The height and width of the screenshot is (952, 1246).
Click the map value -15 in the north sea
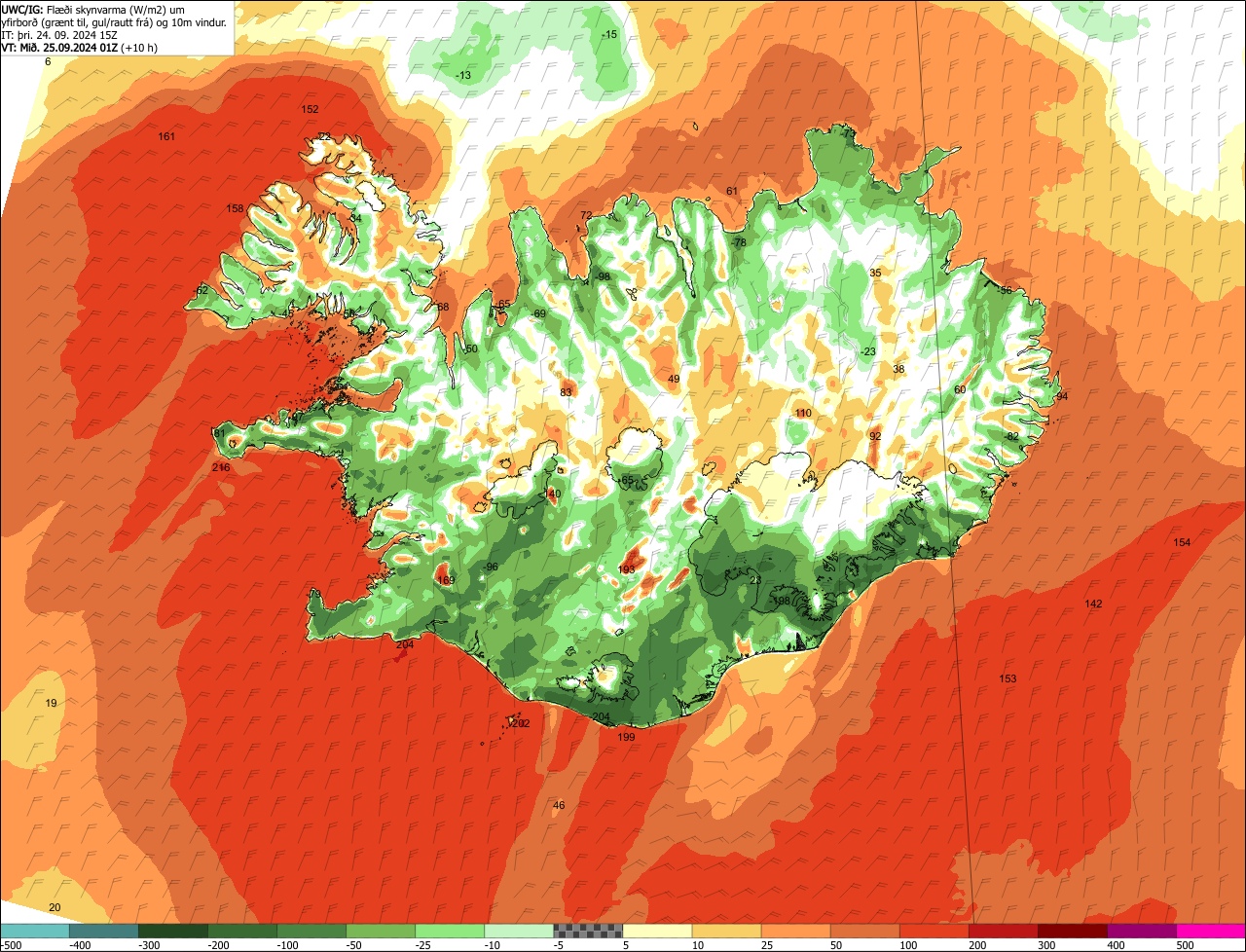pos(609,34)
